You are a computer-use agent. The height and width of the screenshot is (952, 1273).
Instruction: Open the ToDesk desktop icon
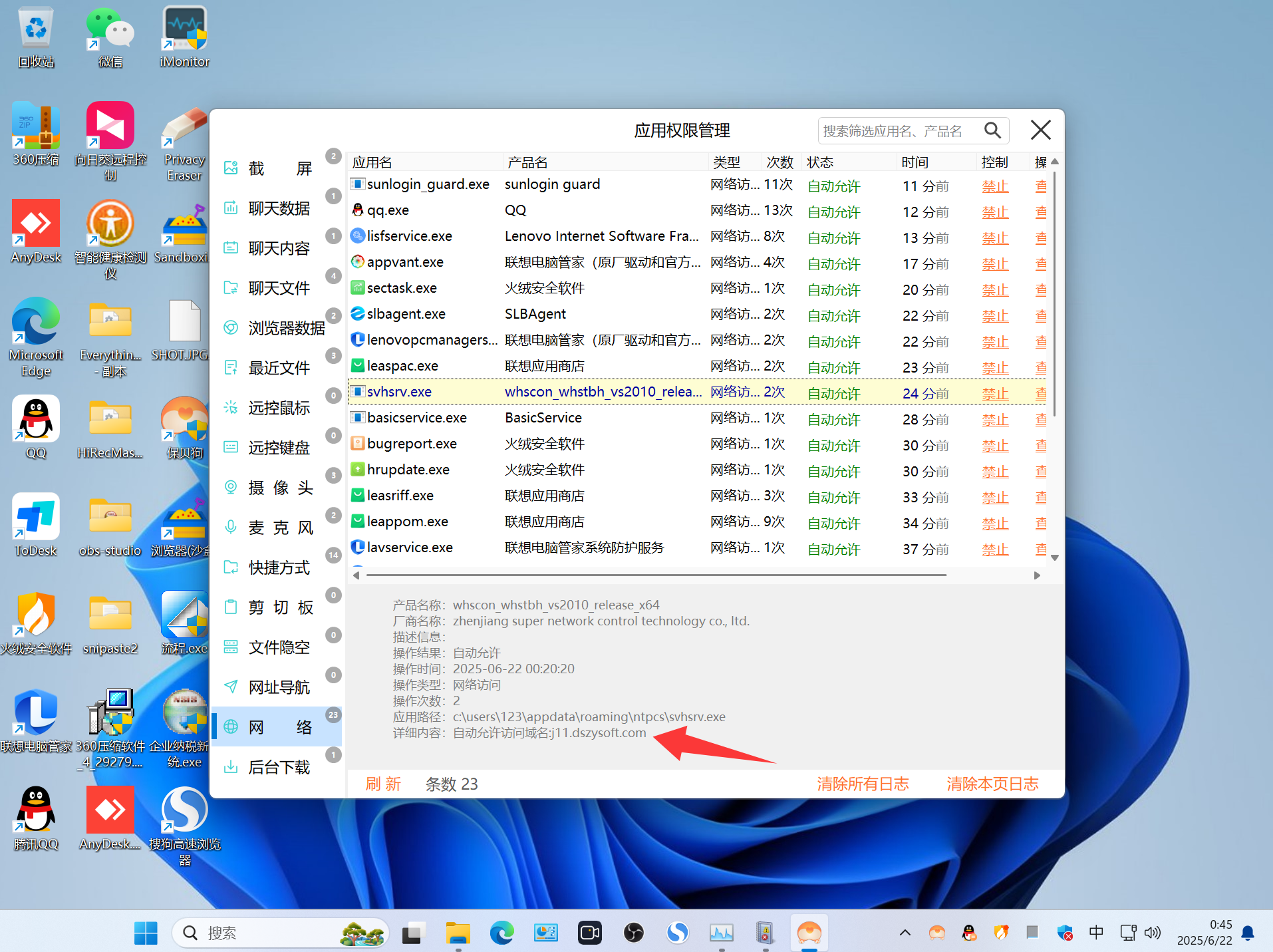click(x=36, y=525)
